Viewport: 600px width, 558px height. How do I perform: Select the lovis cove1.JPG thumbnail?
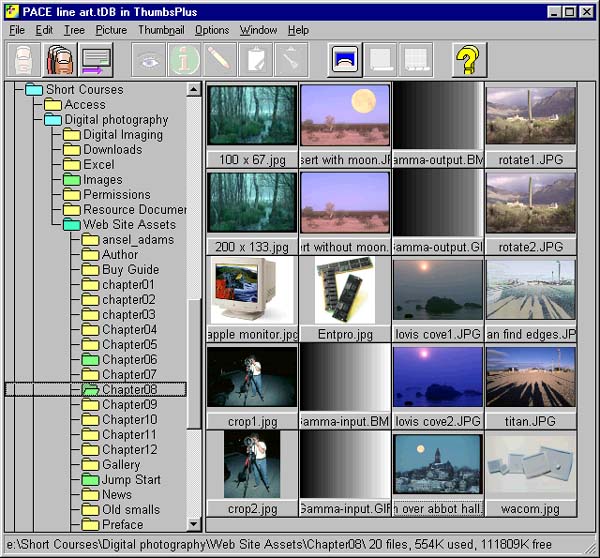(x=438, y=290)
